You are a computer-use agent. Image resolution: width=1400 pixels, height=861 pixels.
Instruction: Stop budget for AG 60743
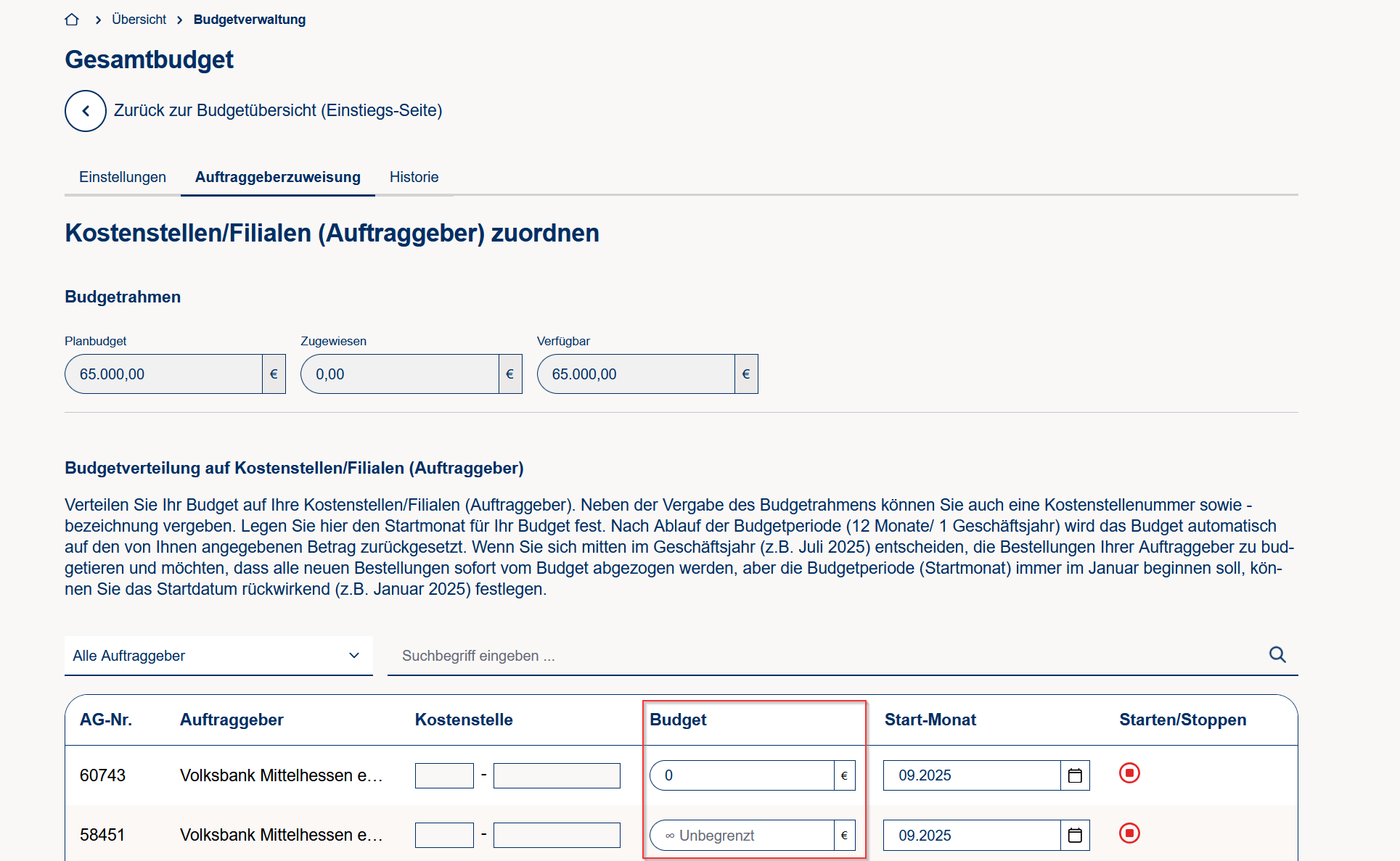[1129, 773]
